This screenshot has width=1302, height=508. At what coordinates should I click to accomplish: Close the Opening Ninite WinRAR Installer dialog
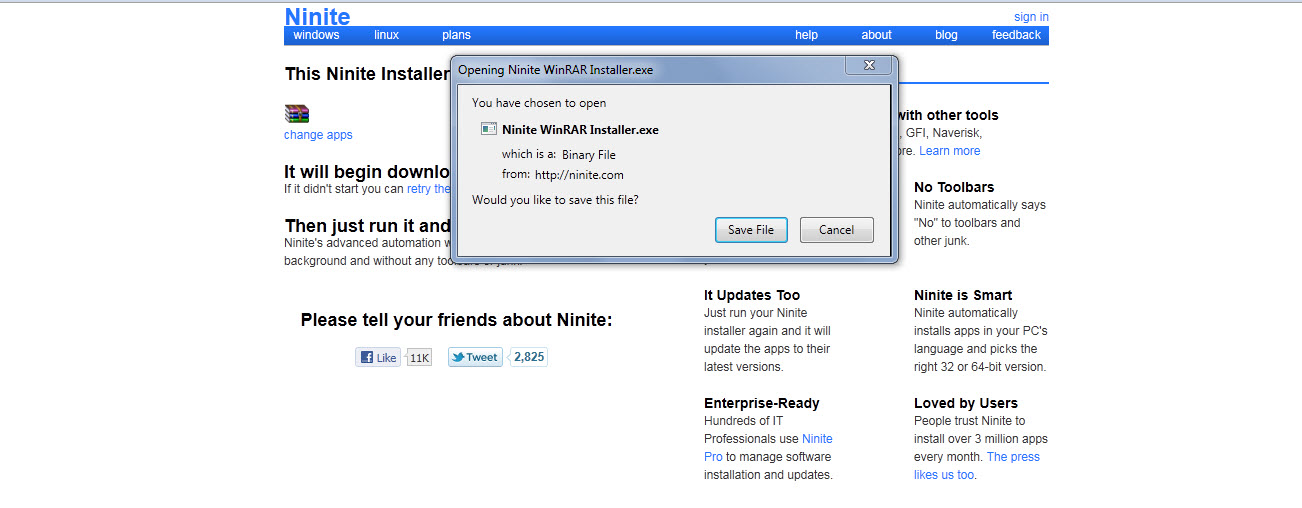click(868, 66)
